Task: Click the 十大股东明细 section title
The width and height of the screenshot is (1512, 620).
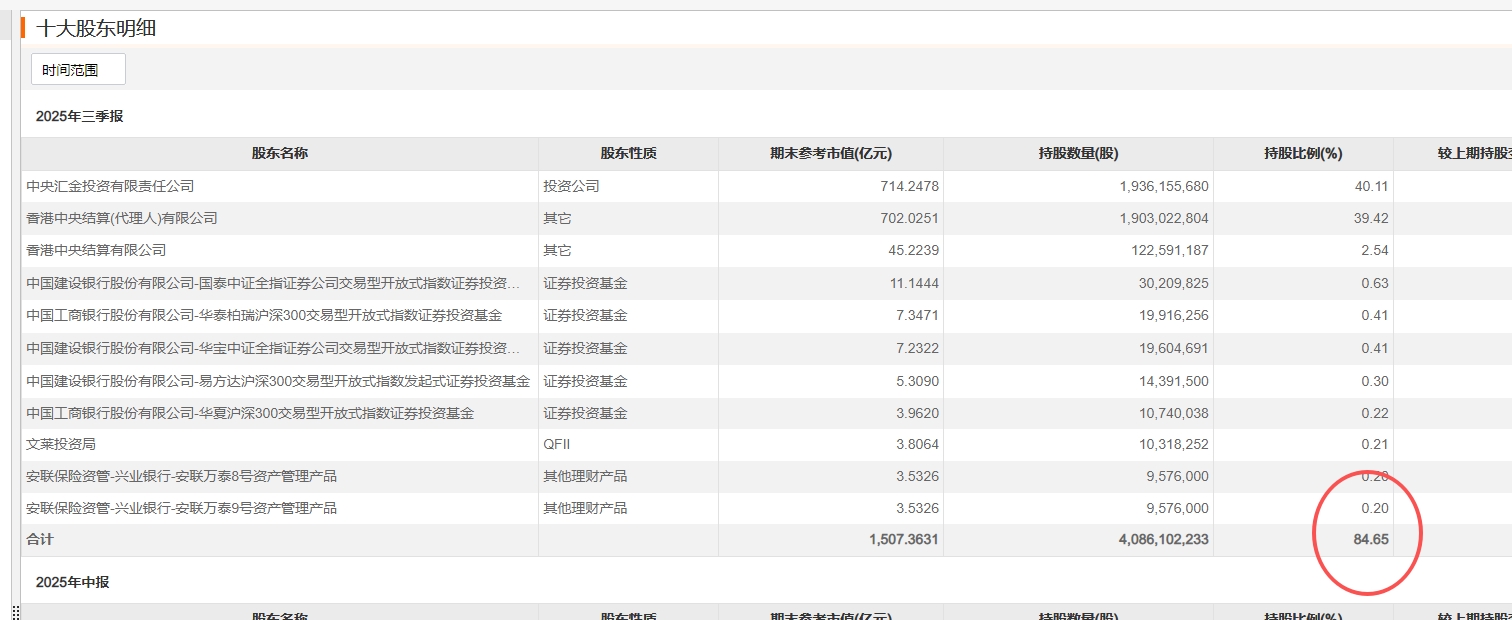Action: tap(96, 28)
